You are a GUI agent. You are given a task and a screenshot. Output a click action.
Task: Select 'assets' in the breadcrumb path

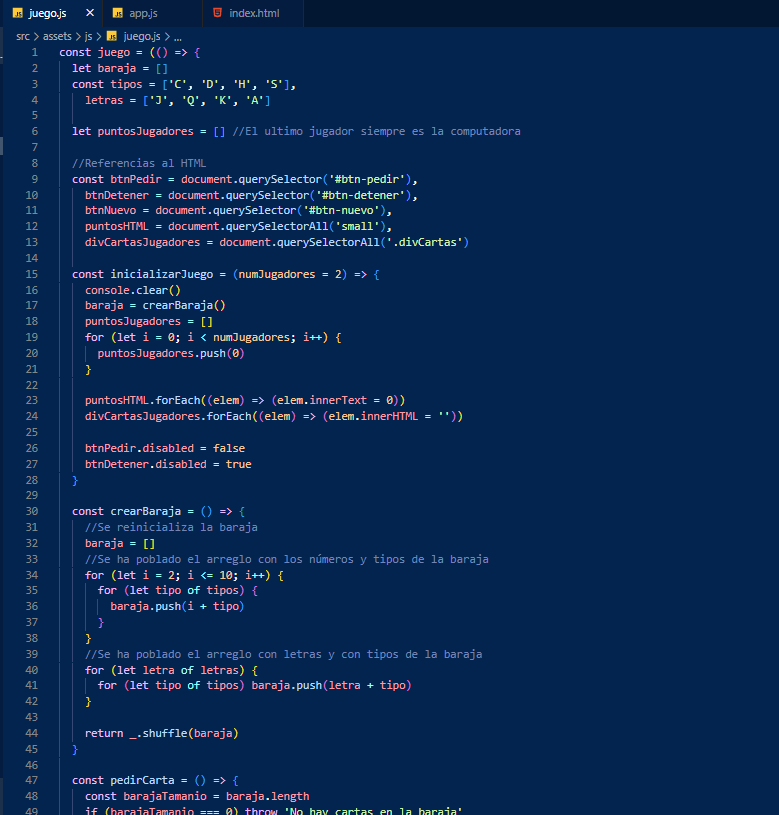(57, 36)
